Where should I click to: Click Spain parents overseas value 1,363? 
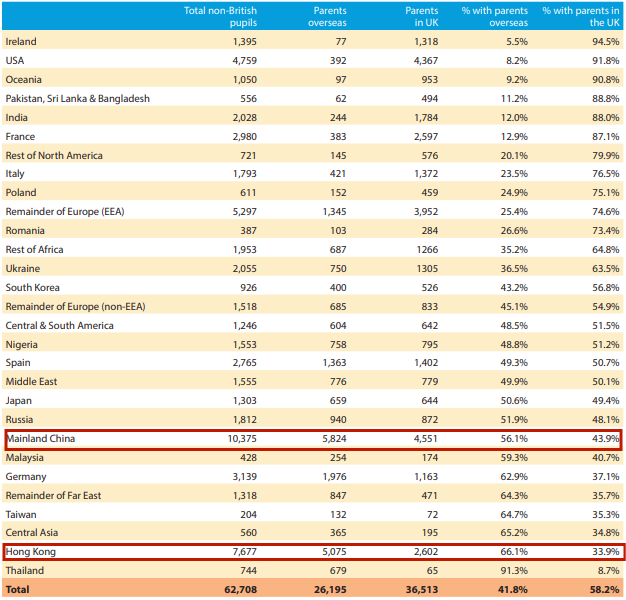(334, 363)
